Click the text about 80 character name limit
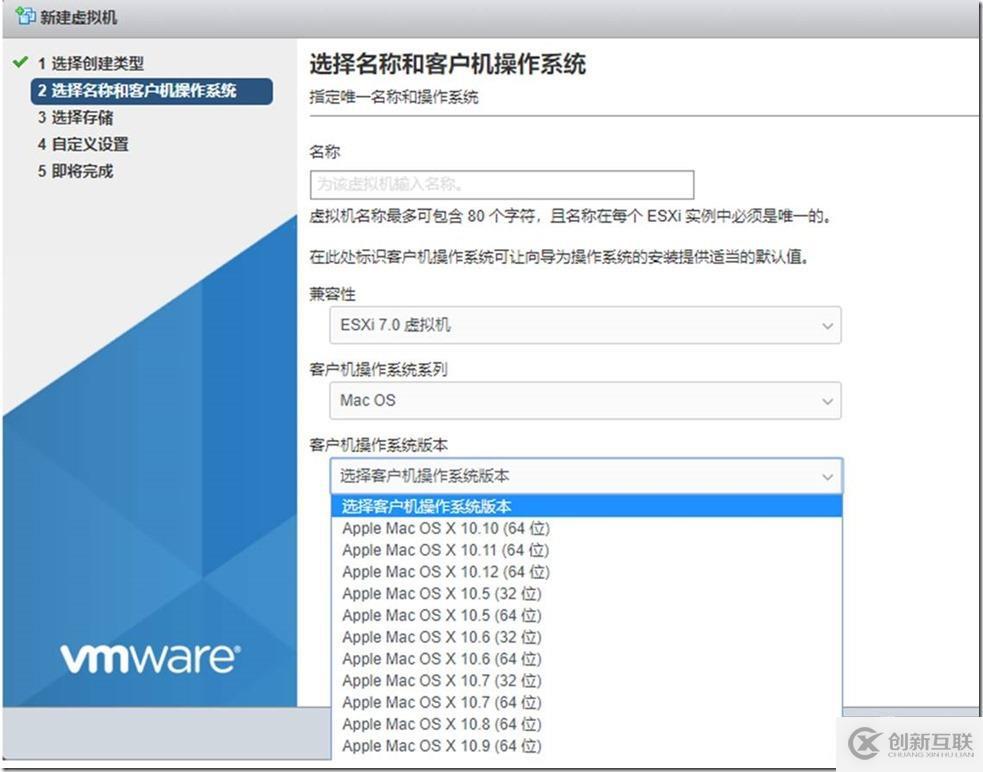Image resolution: width=983 pixels, height=772 pixels. click(570, 217)
